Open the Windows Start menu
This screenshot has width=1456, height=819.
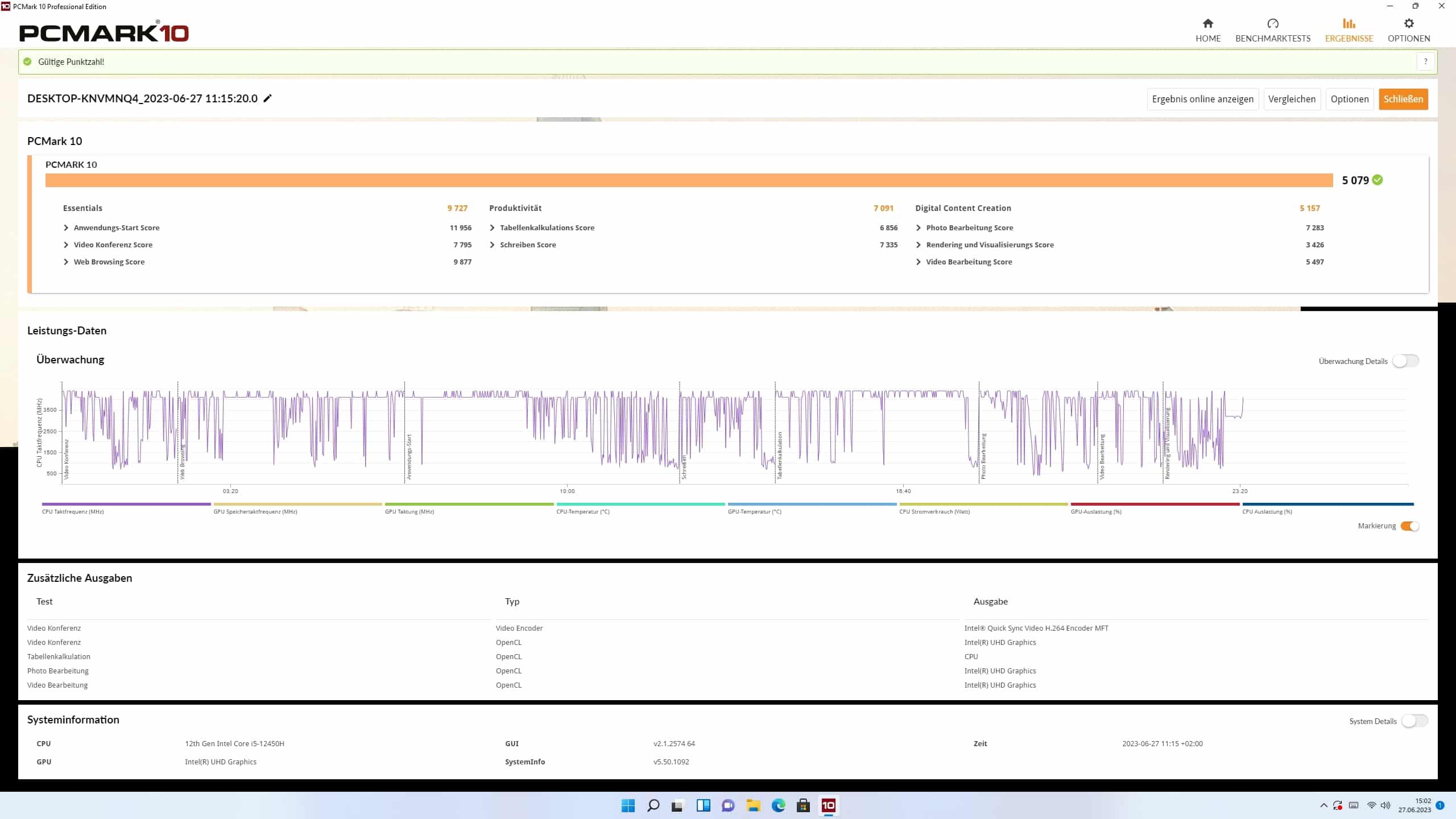click(628, 805)
